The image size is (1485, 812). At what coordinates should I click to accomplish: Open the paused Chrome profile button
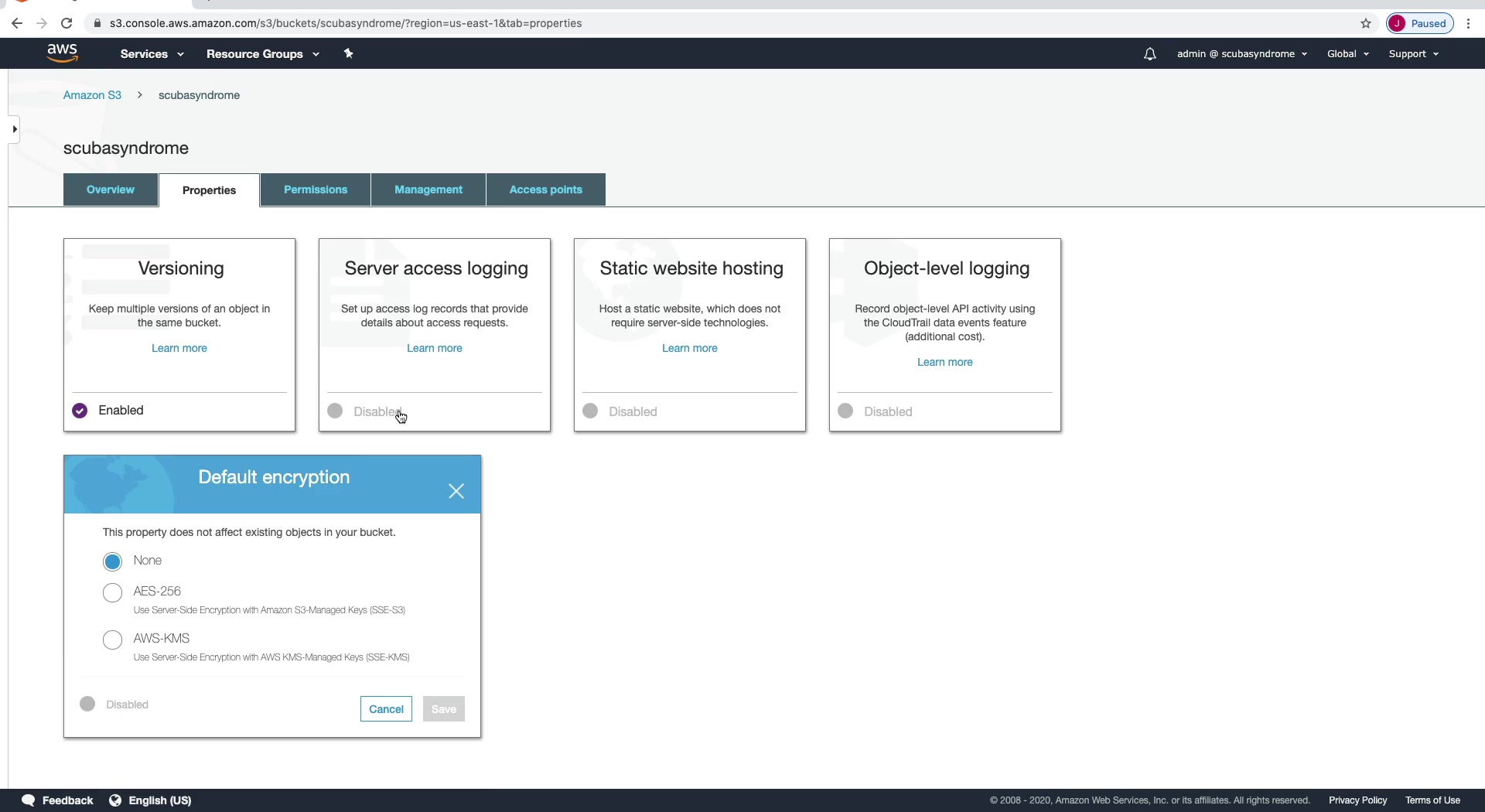[1420, 23]
